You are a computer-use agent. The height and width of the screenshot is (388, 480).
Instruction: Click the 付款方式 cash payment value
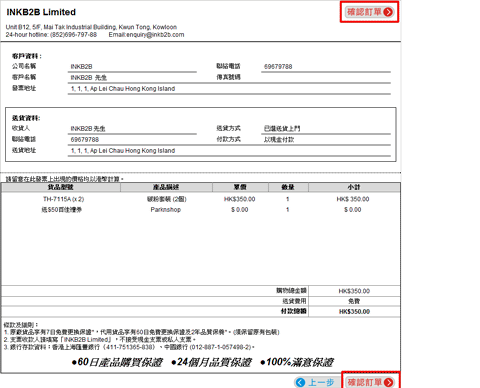(x=326, y=140)
